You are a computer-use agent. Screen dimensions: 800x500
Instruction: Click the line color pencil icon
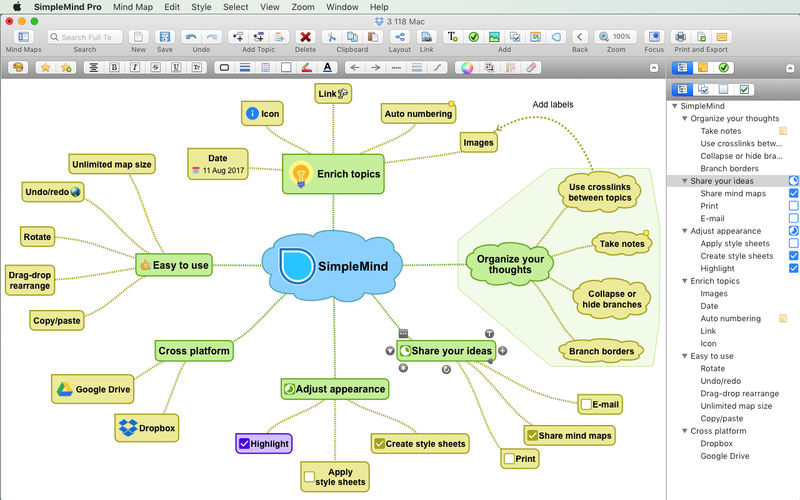click(x=307, y=67)
